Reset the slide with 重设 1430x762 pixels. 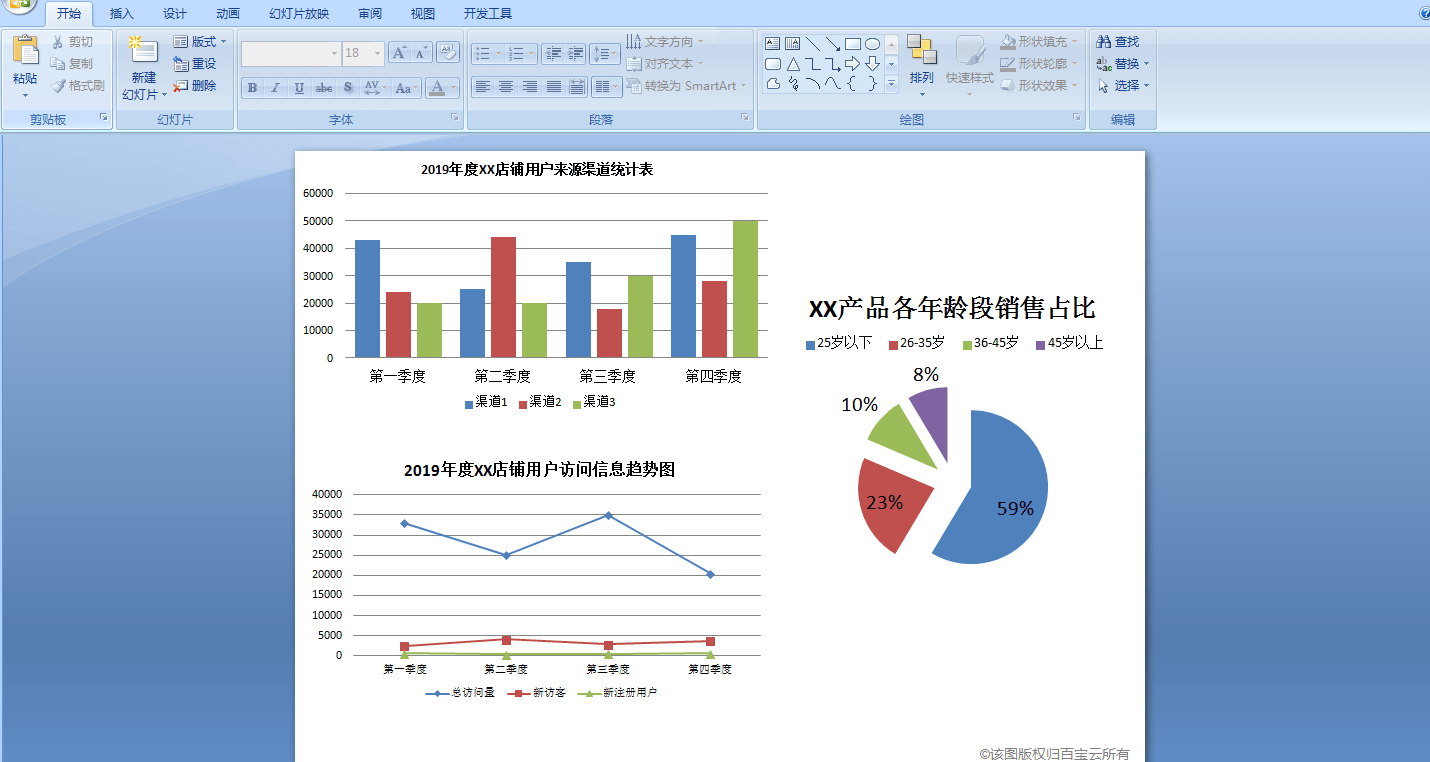click(x=195, y=64)
